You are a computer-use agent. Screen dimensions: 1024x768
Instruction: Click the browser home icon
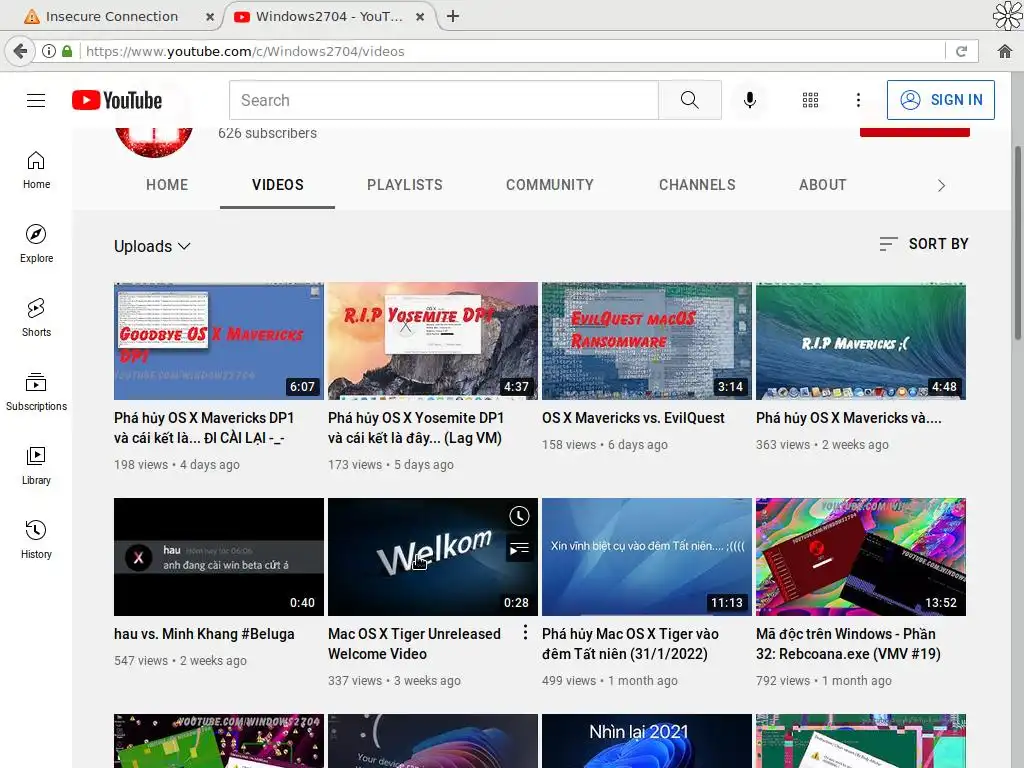coord(1004,51)
